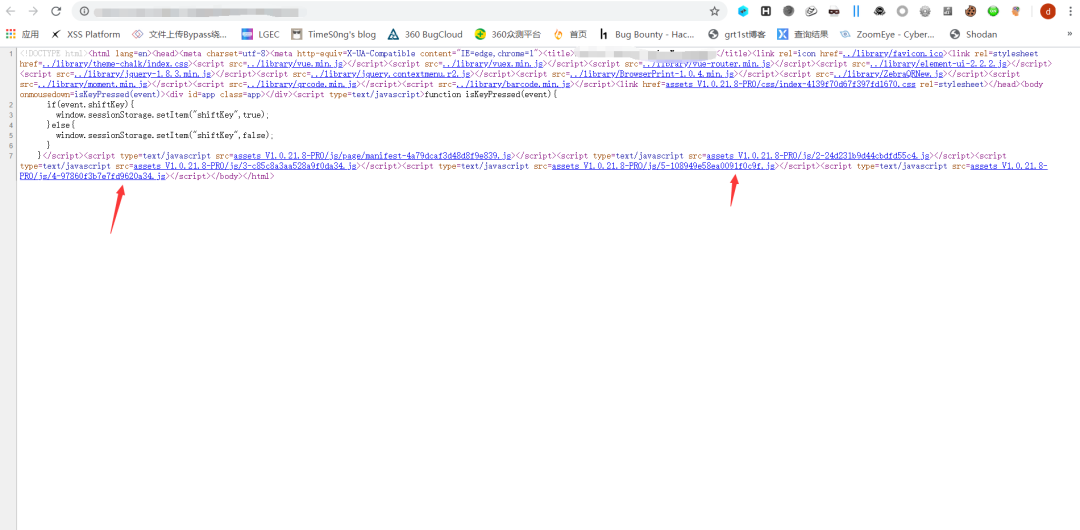Image resolution: width=1080 pixels, height=530 pixels.
Task: Click the gray square chart extension icon
Action: [x=948, y=11]
